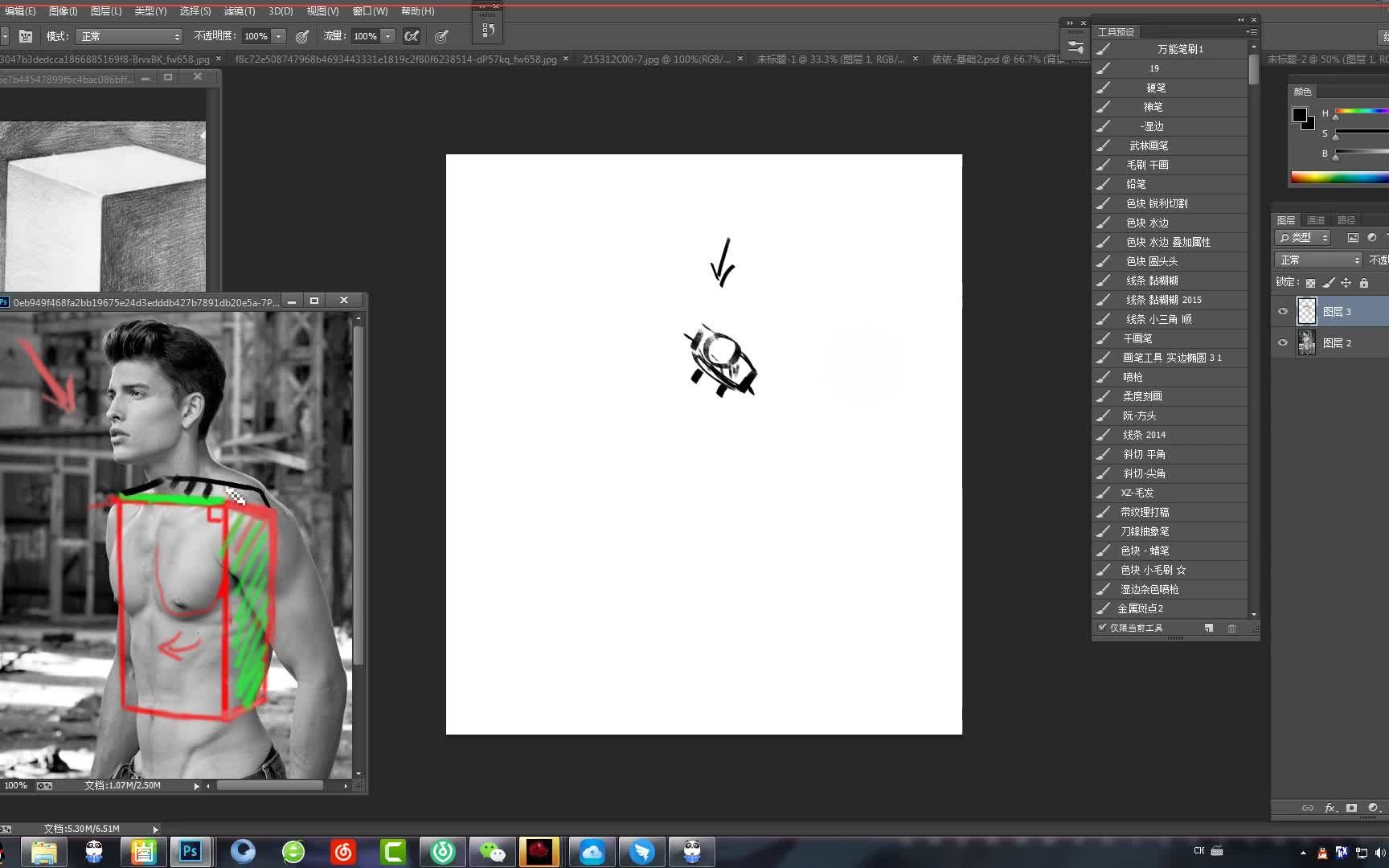Open WeChat in the taskbar
Screen dimensions: 1389x868
pos(492,851)
